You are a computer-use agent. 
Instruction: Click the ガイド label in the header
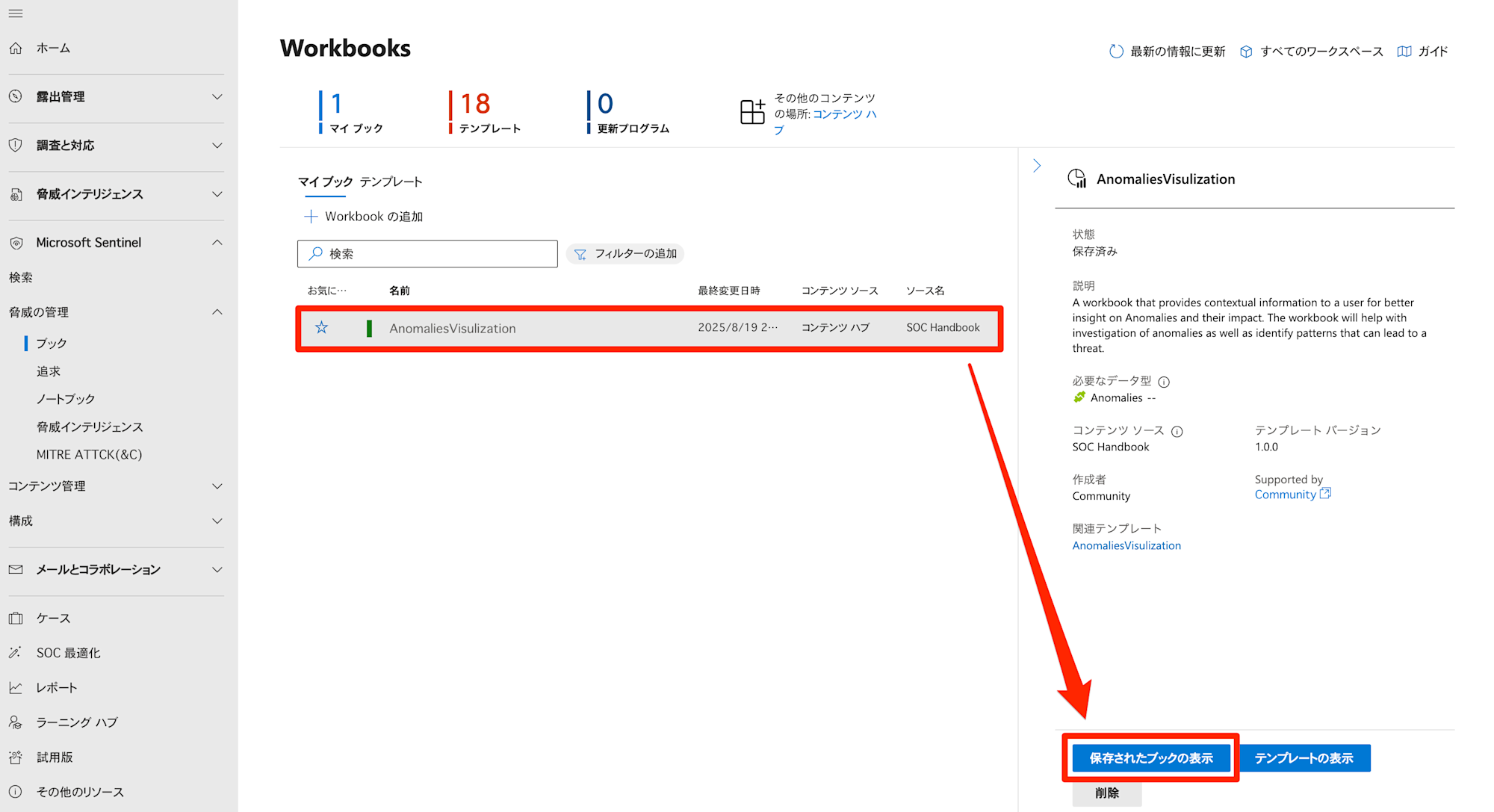(x=1433, y=52)
